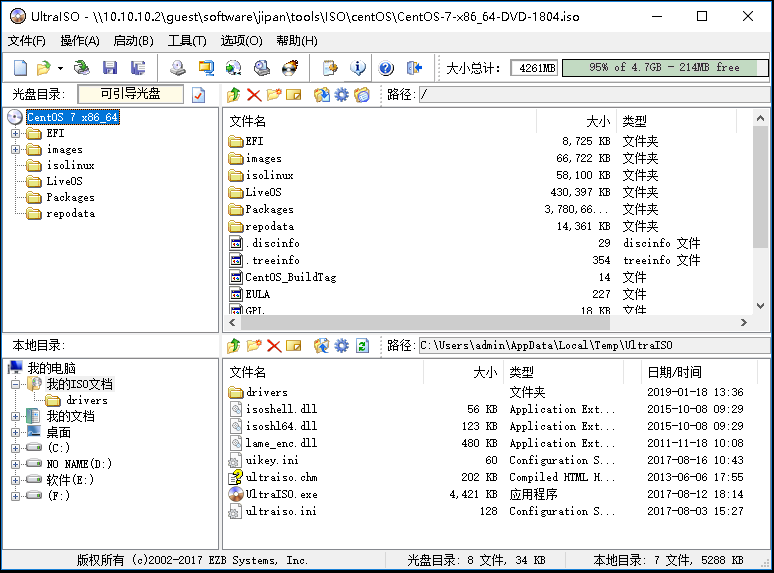The width and height of the screenshot is (774, 573).
Task: Toggle the checkmark icon beside bootable disc field
Action: click(198, 95)
